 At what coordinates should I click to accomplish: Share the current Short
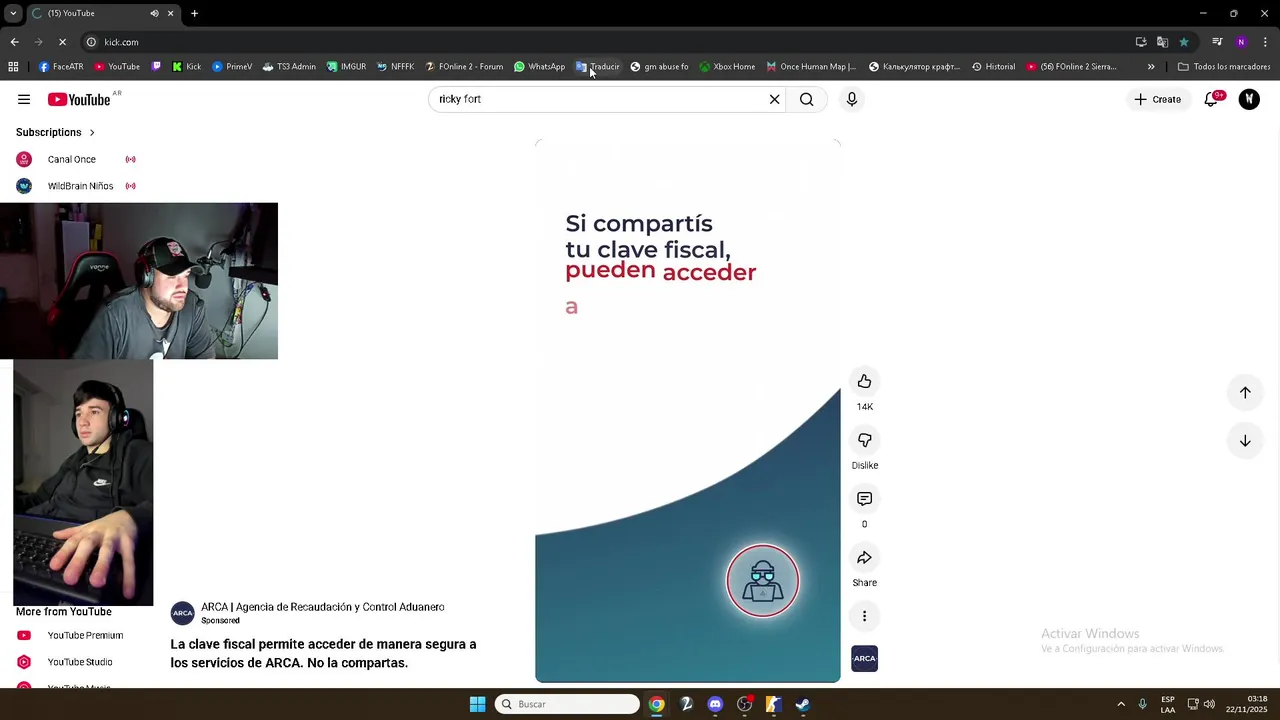pyautogui.click(x=865, y=557)
